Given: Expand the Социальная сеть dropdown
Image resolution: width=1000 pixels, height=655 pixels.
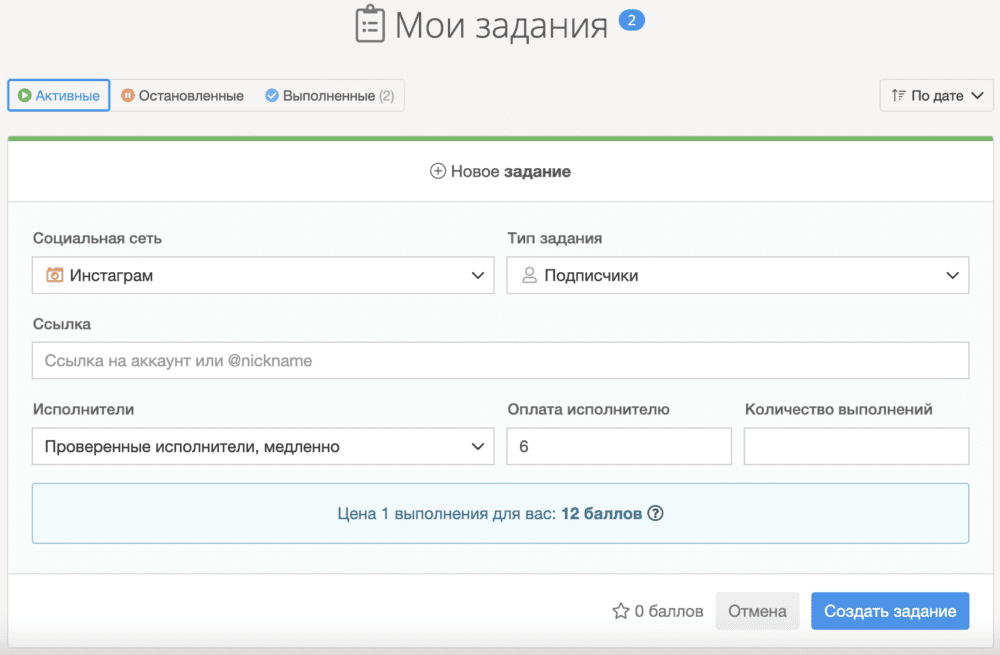Looking at the screenshot, I should [263, 276].
